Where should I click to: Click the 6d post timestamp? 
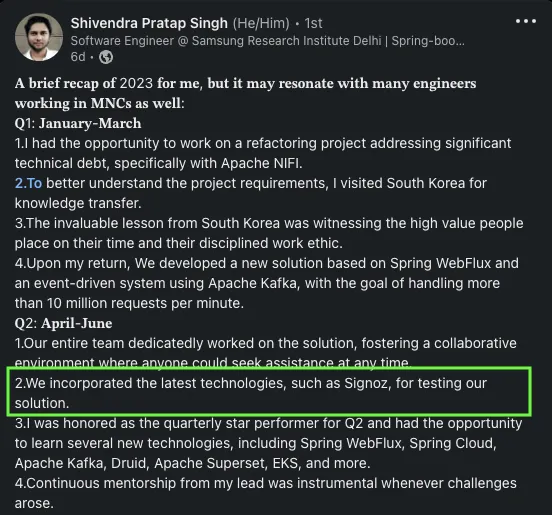[78, 57]
